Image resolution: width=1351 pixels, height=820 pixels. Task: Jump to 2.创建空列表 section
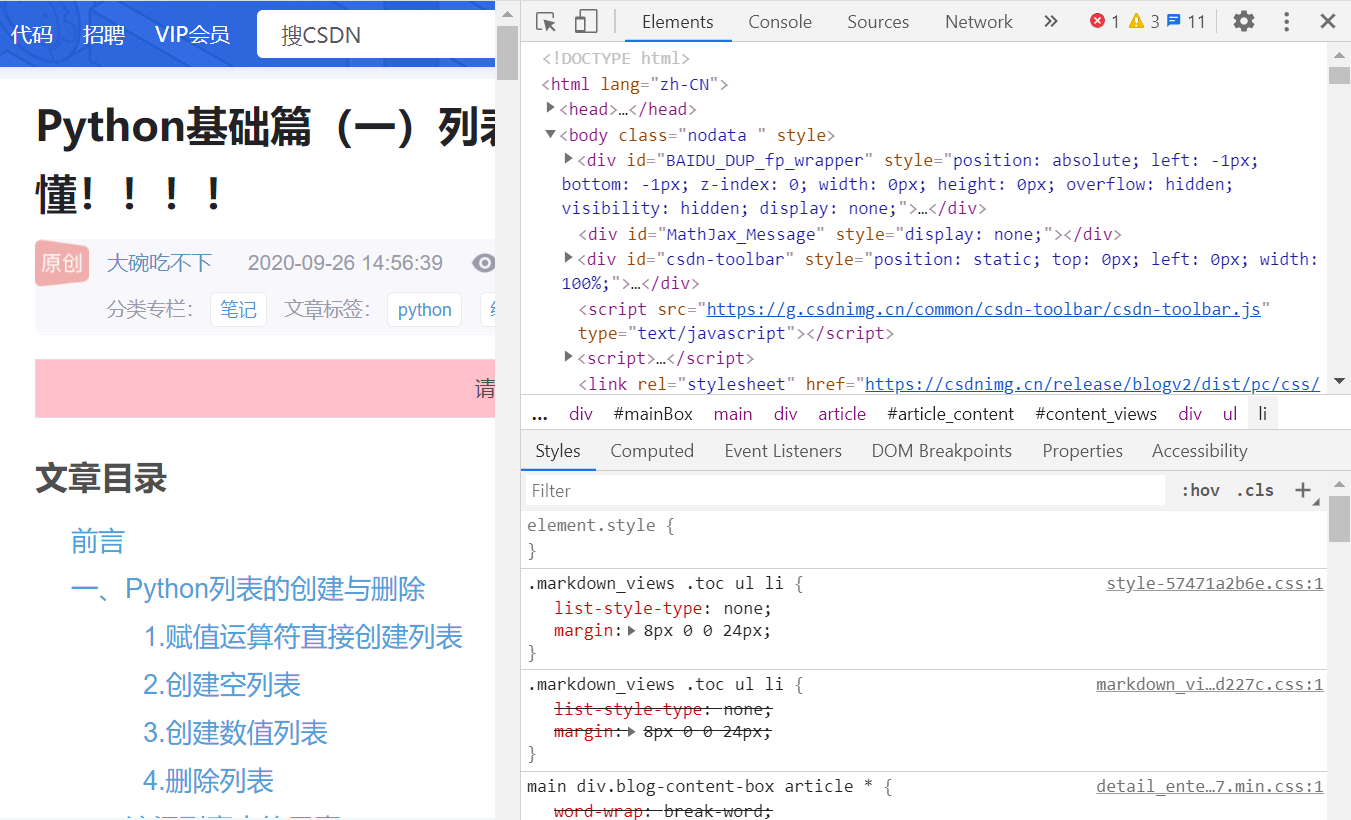222,685
